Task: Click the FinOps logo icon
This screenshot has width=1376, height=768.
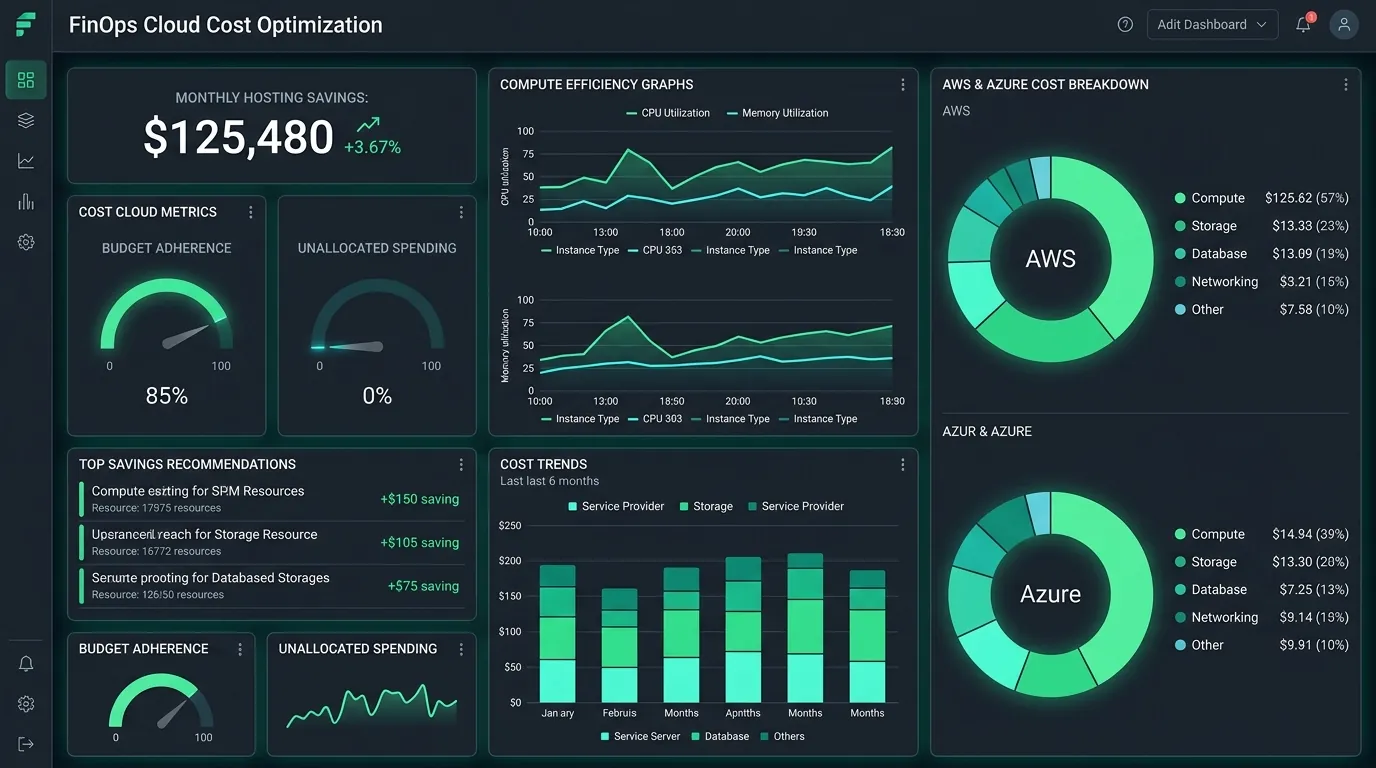Action: 26,24
